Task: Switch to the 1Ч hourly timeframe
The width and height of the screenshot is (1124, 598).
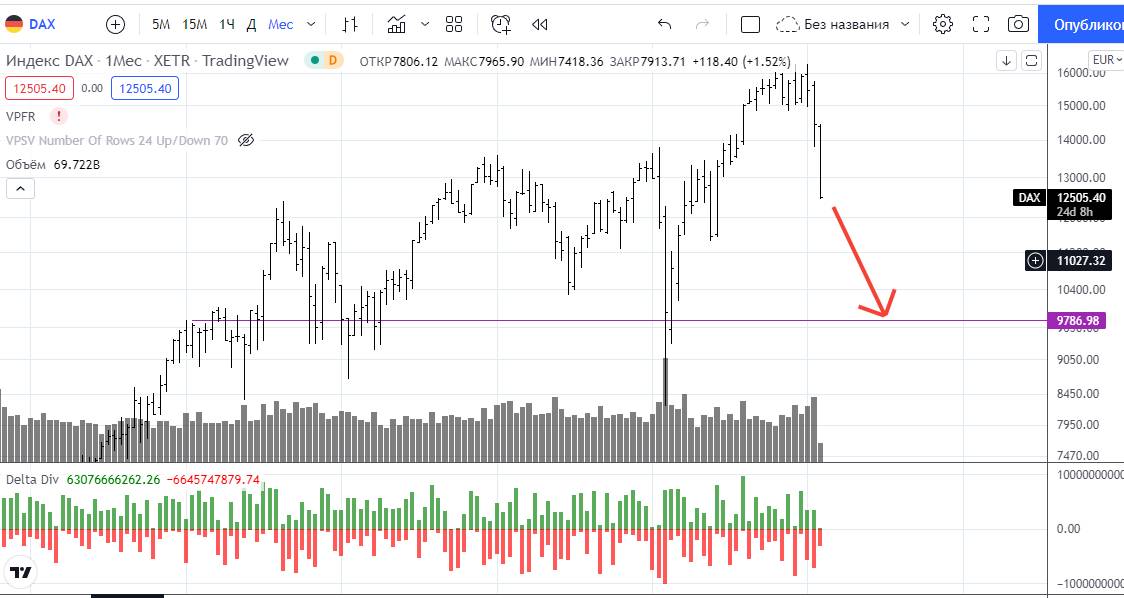Action: [227, 24]
